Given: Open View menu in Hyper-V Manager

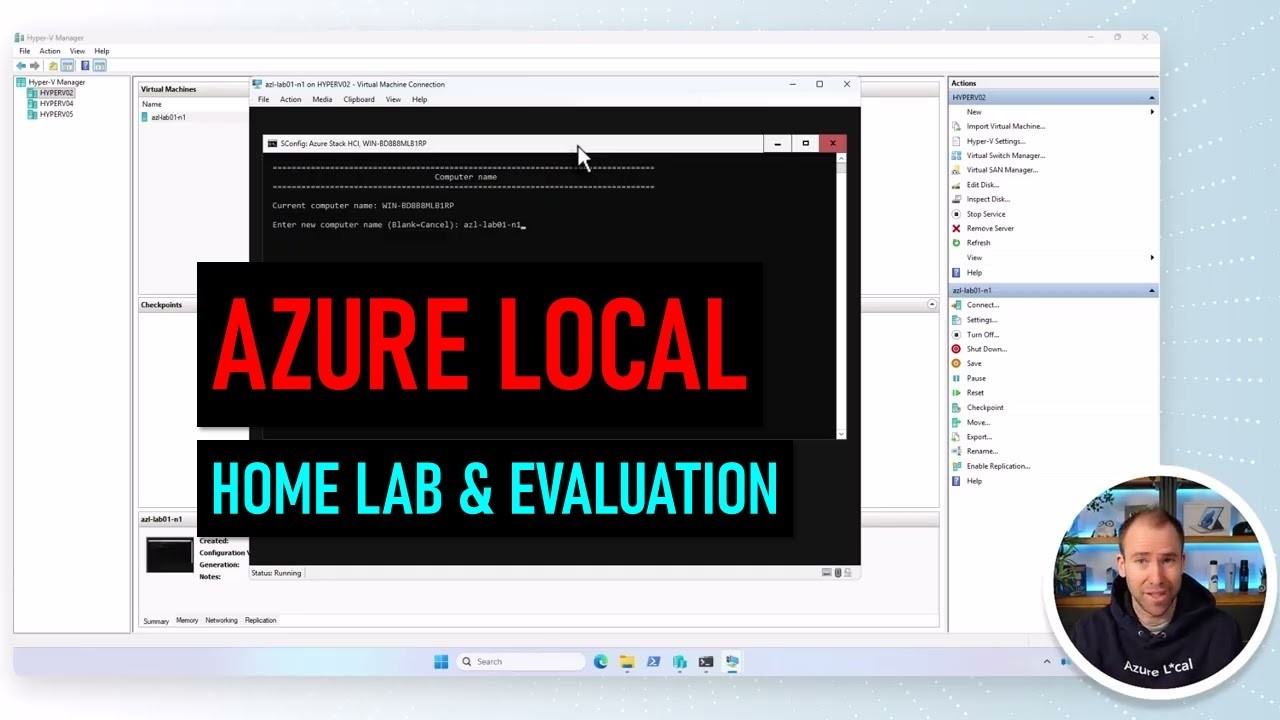Looking at the screenshot, I should click(x=77, y=51).
